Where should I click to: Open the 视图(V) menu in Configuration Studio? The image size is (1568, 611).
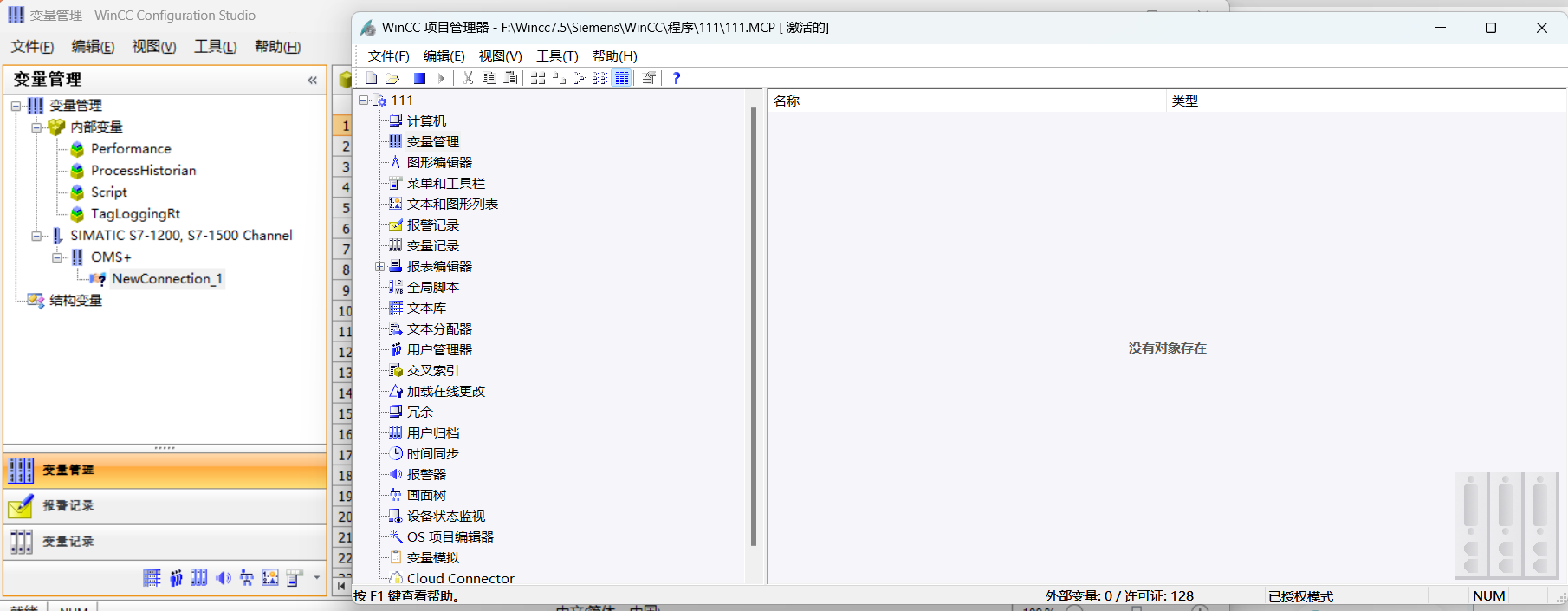point(153,47)
